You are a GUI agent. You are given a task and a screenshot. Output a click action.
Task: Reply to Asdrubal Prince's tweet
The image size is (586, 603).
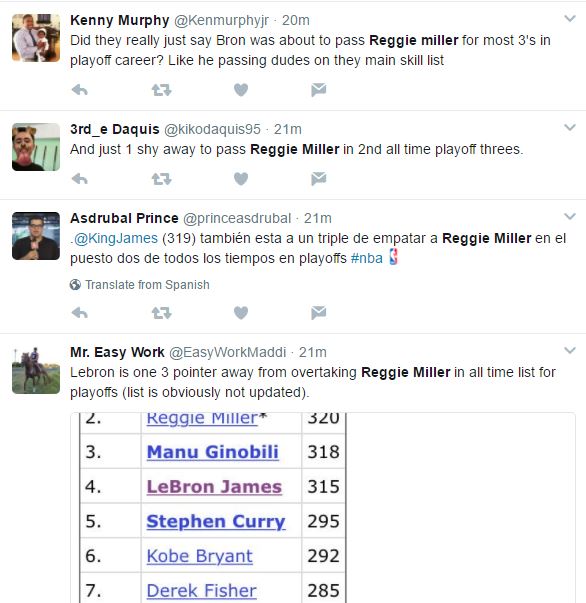(x=80, y=313)
